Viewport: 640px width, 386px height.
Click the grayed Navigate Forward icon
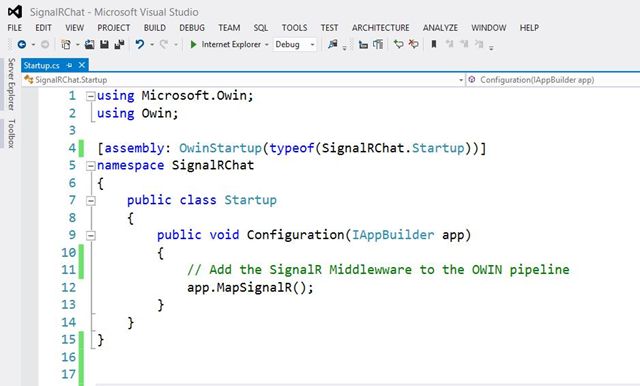45,44
